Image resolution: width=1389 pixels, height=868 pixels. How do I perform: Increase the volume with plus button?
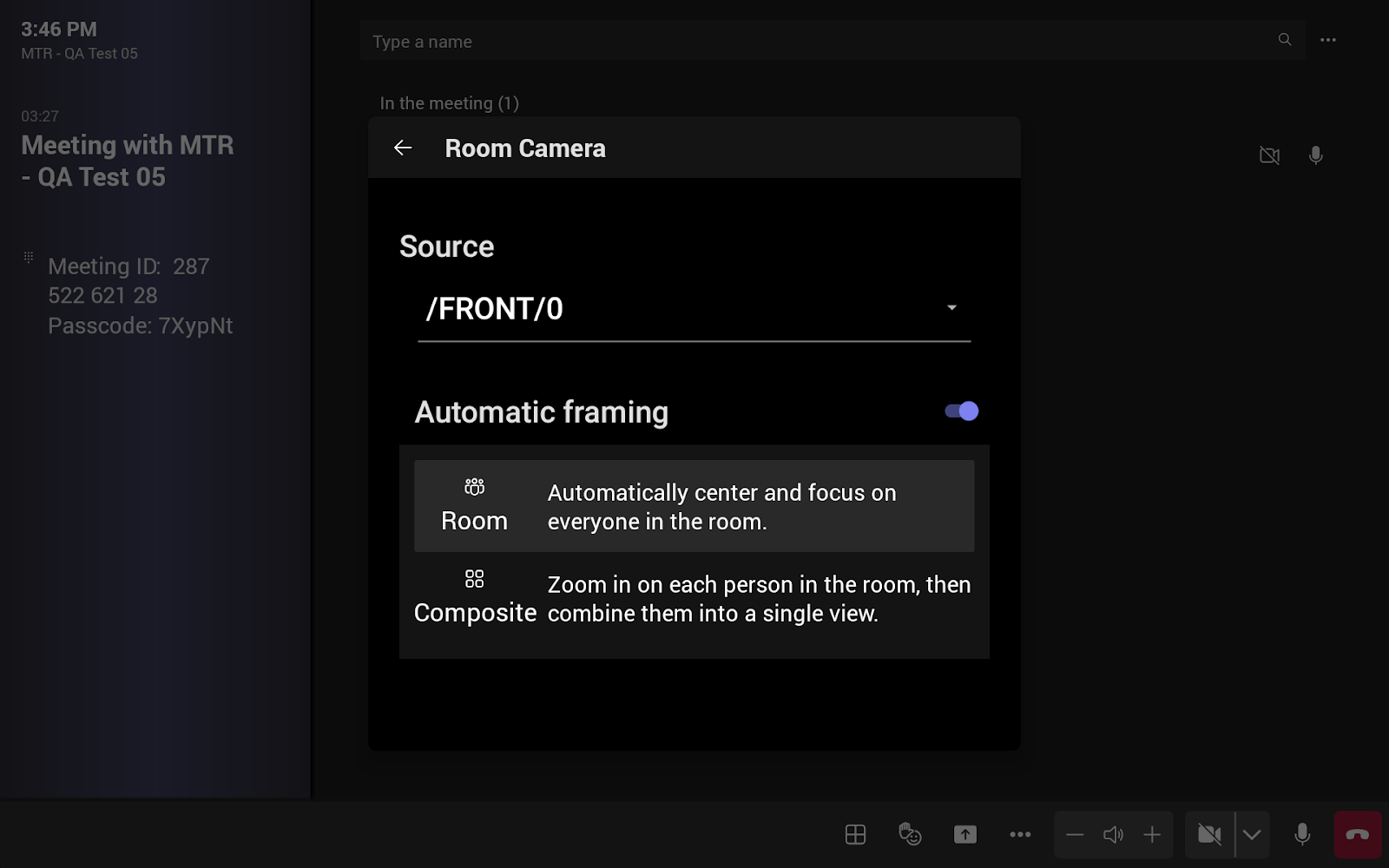click(x=1152, y=835)
